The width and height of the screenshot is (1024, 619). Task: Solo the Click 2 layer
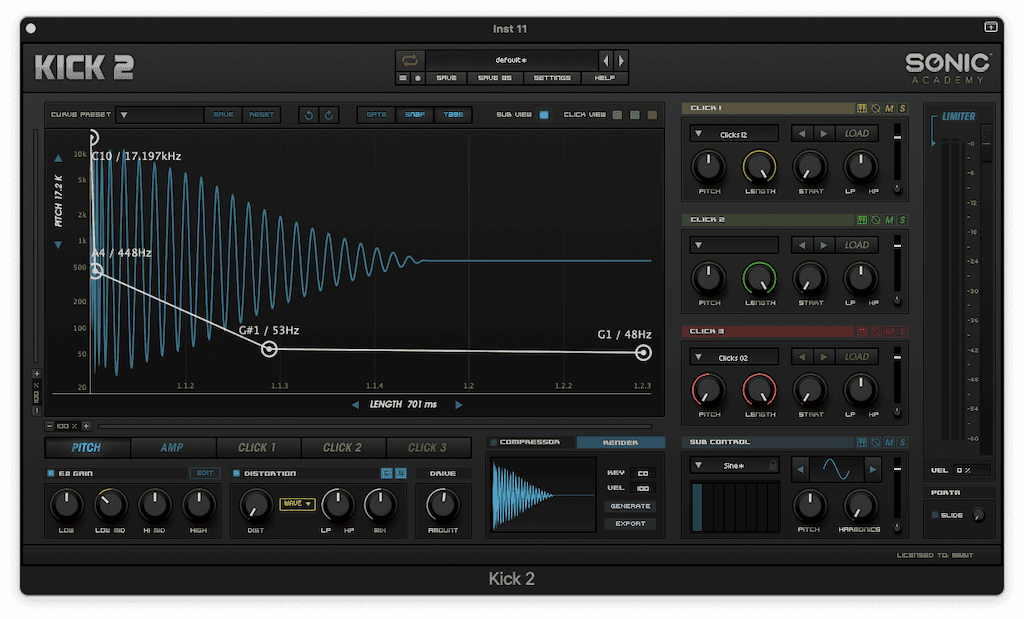(903, 220)
